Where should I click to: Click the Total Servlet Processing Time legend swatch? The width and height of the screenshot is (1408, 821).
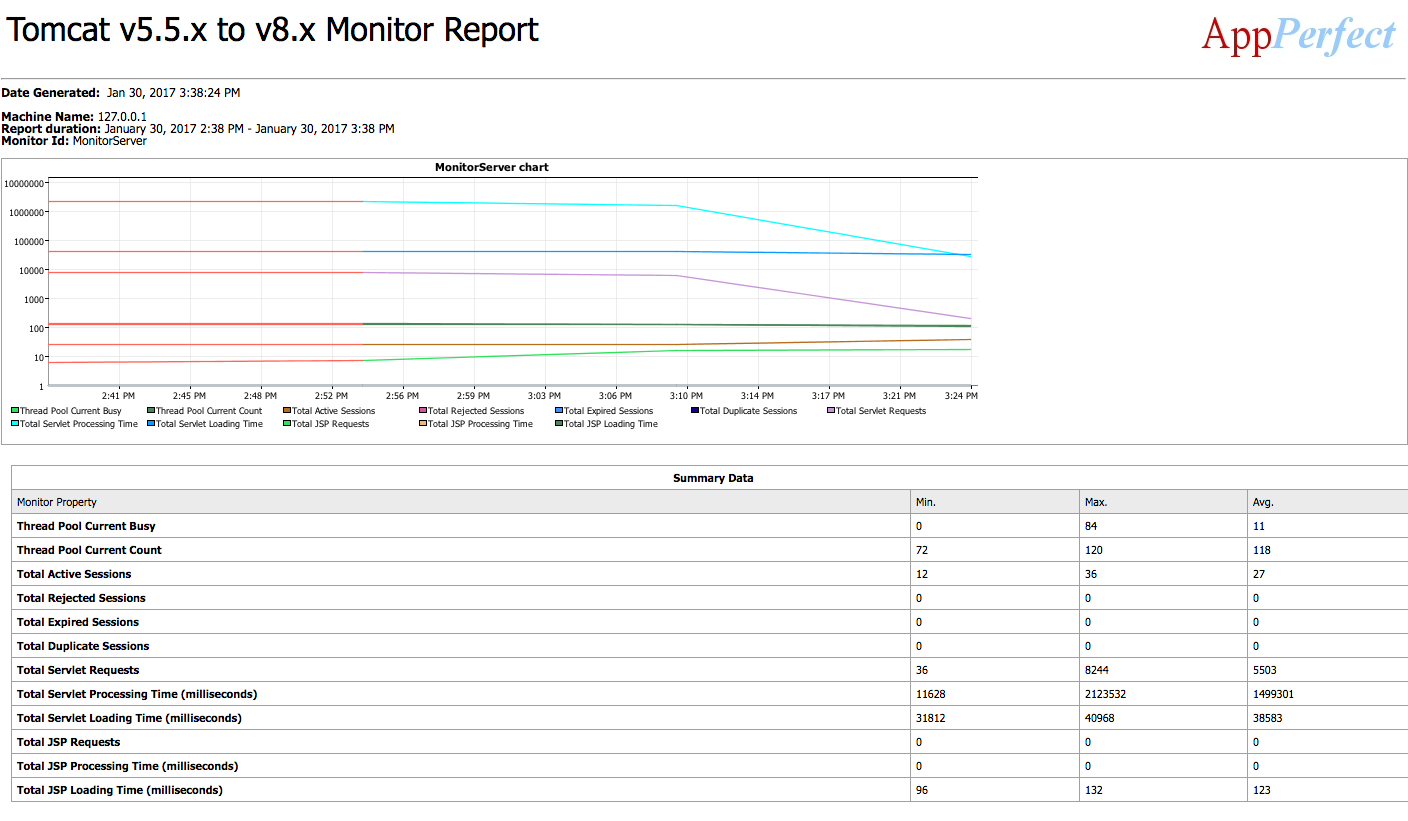15,424
